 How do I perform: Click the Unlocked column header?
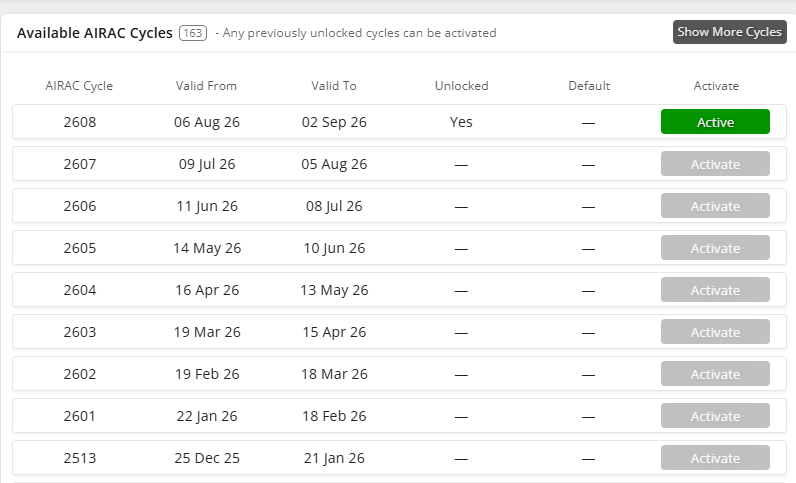click(461, 86)
